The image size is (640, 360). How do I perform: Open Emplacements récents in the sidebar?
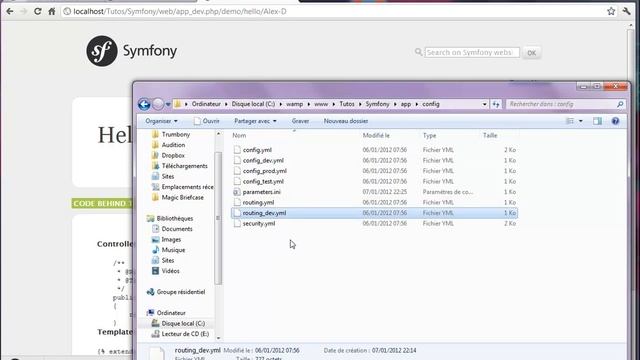182,187
